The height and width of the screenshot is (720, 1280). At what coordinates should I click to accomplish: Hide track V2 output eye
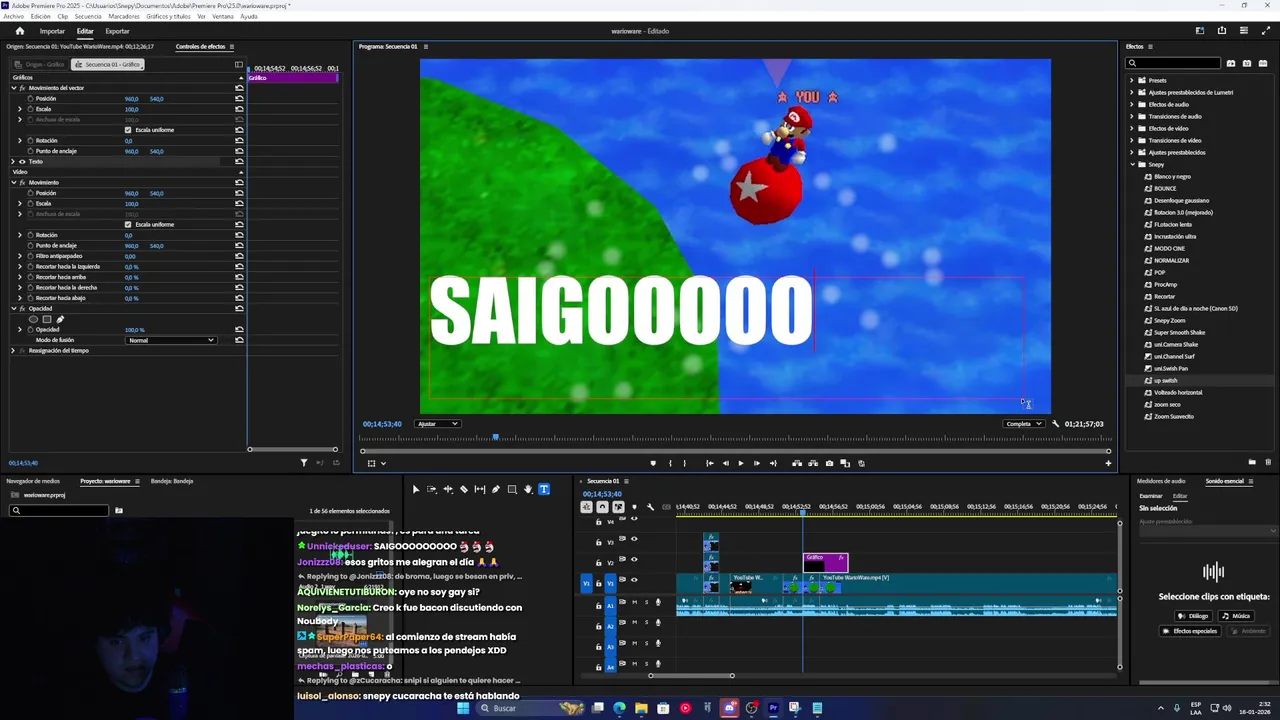click(x=633, y=559)
